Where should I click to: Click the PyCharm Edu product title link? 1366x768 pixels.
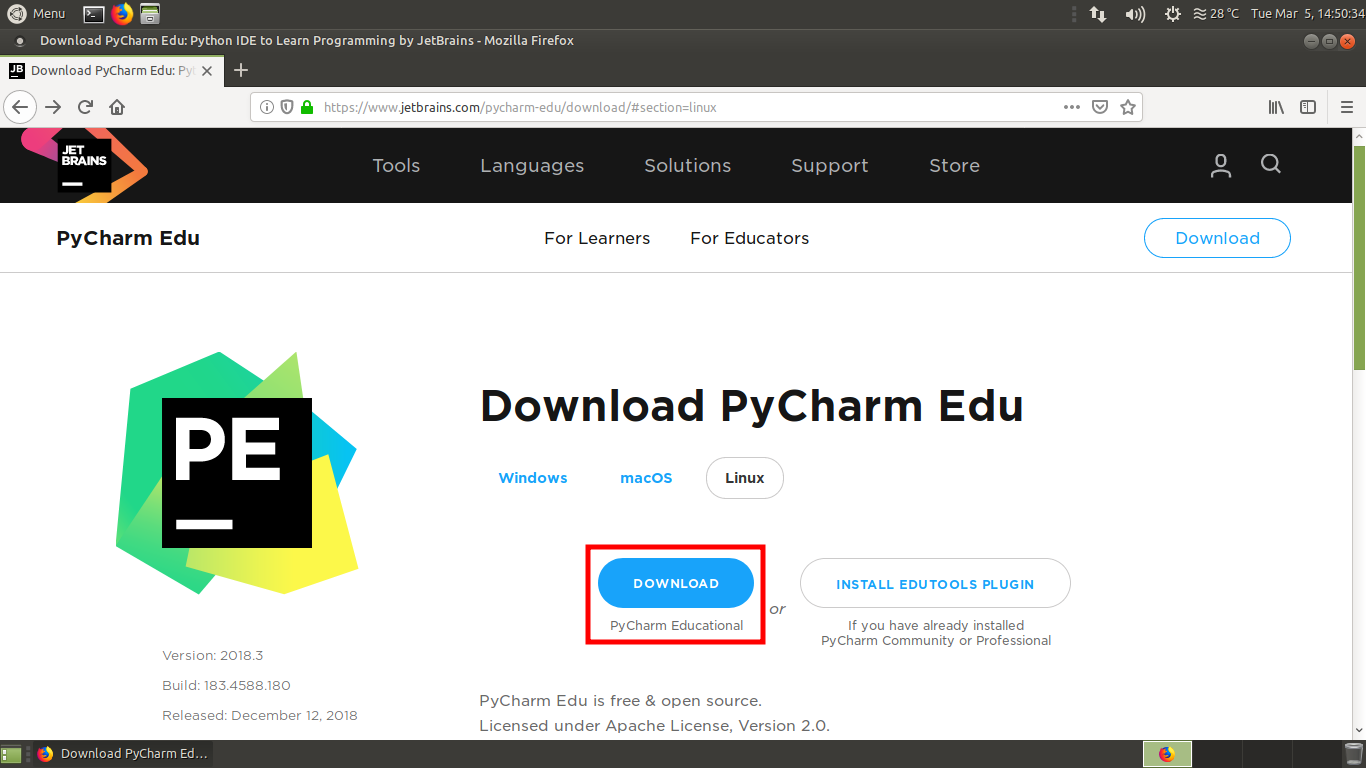(x=128, y=238)
